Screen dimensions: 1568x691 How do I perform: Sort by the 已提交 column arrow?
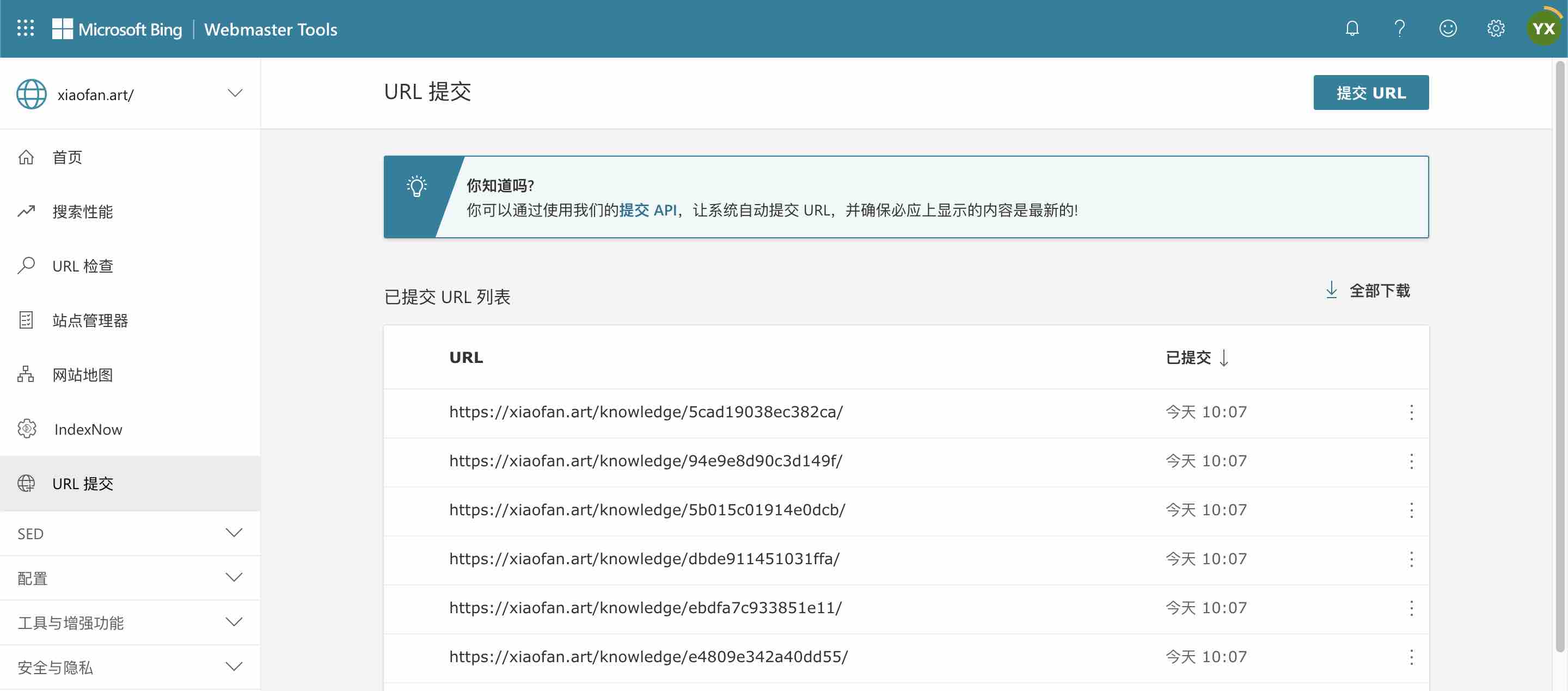click(x=1224, y=357)
